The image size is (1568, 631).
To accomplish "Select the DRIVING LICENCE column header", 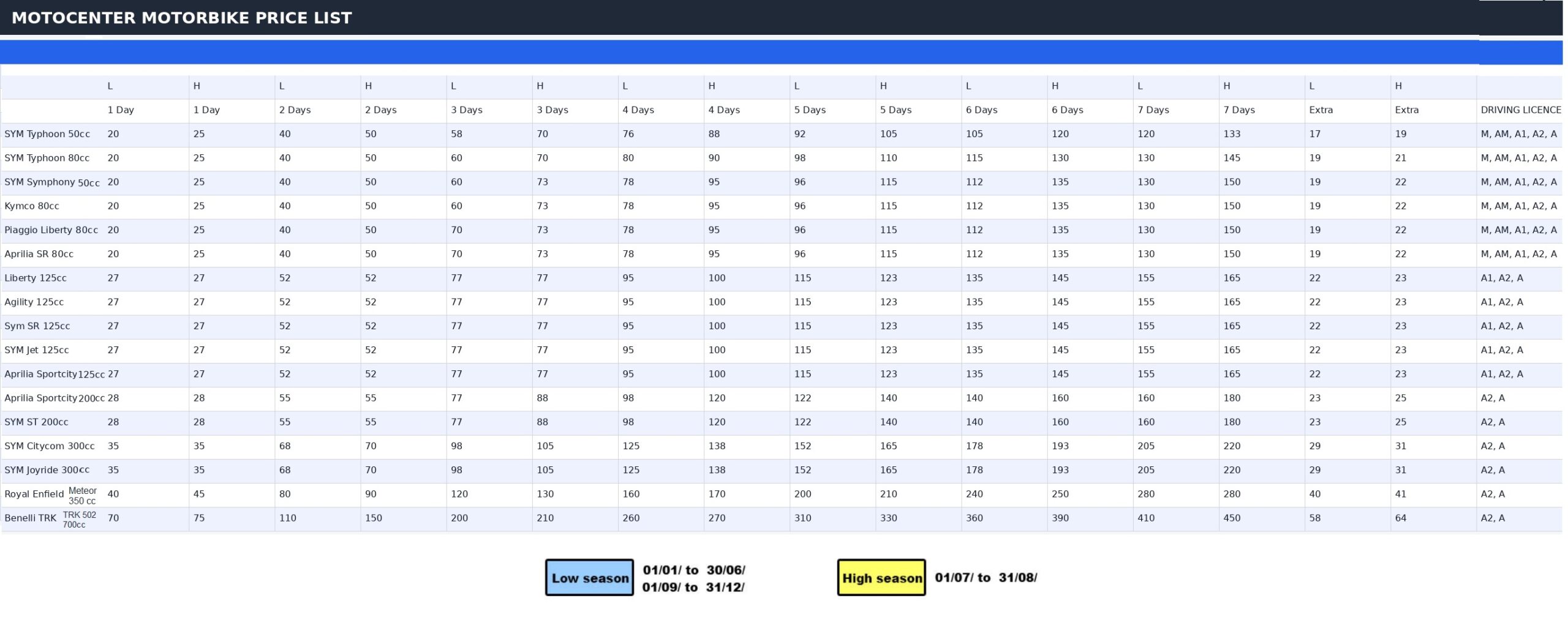I will (x=1520, y=110).
